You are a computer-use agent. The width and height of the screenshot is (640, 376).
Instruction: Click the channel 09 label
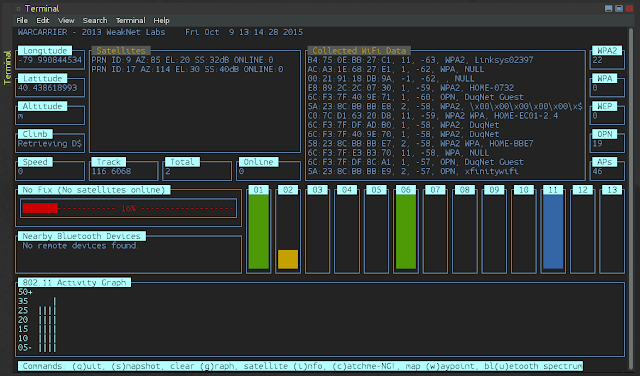tap(494, 190)
